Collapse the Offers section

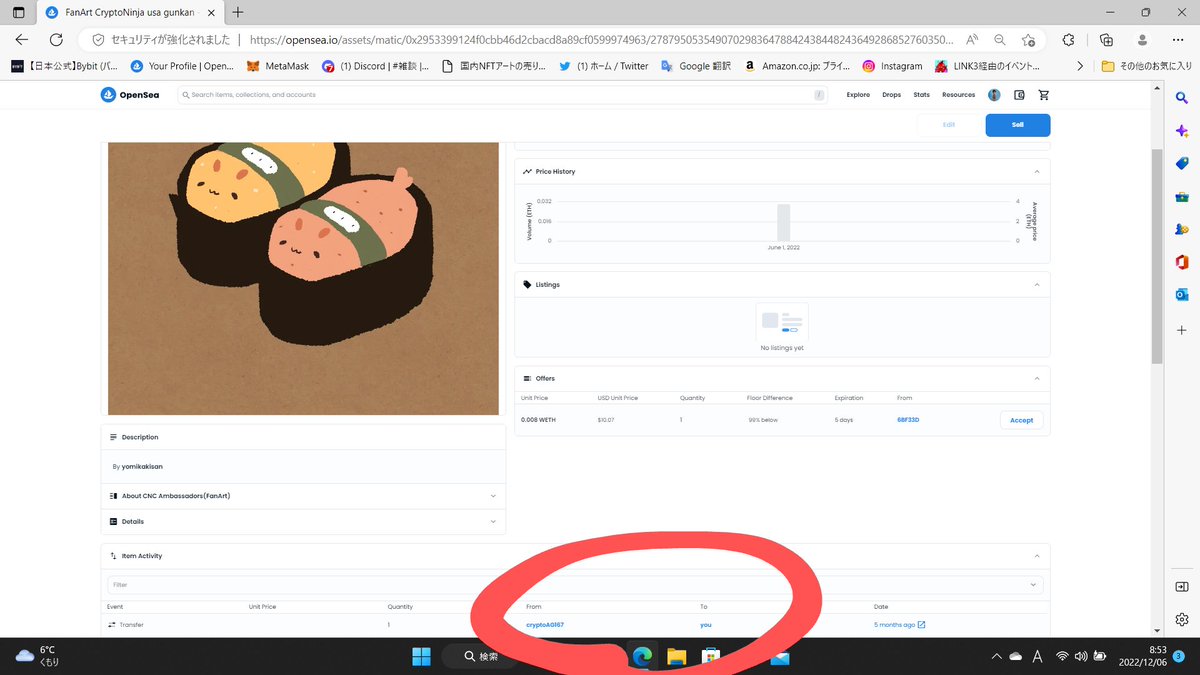[1036, 378]
